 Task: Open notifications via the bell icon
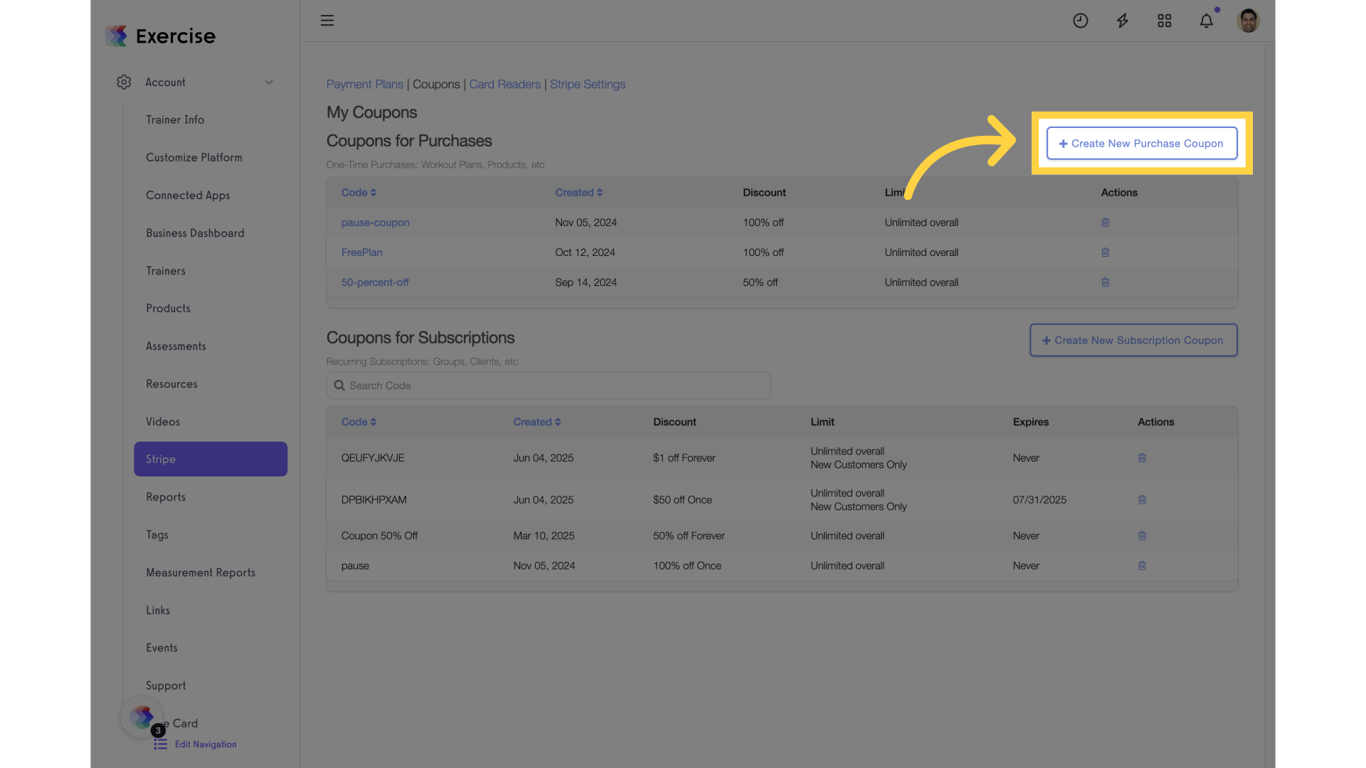[1206, 20]
